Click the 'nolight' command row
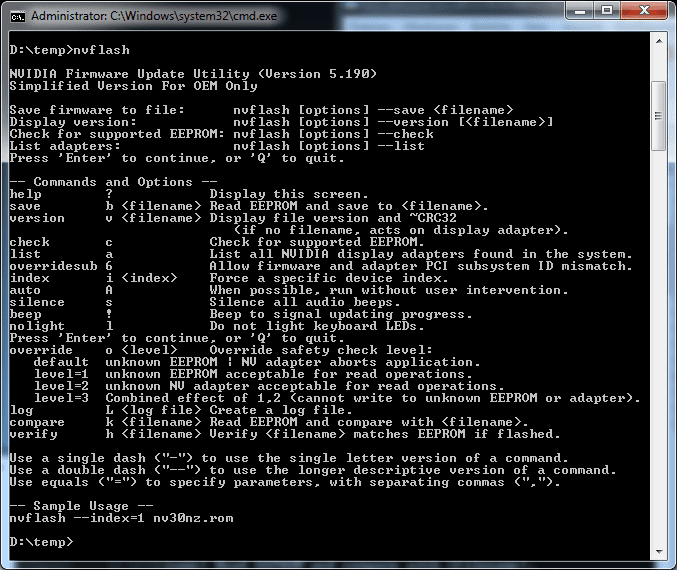The height and width of the screenshot is (570, 677). click(217, 326)
